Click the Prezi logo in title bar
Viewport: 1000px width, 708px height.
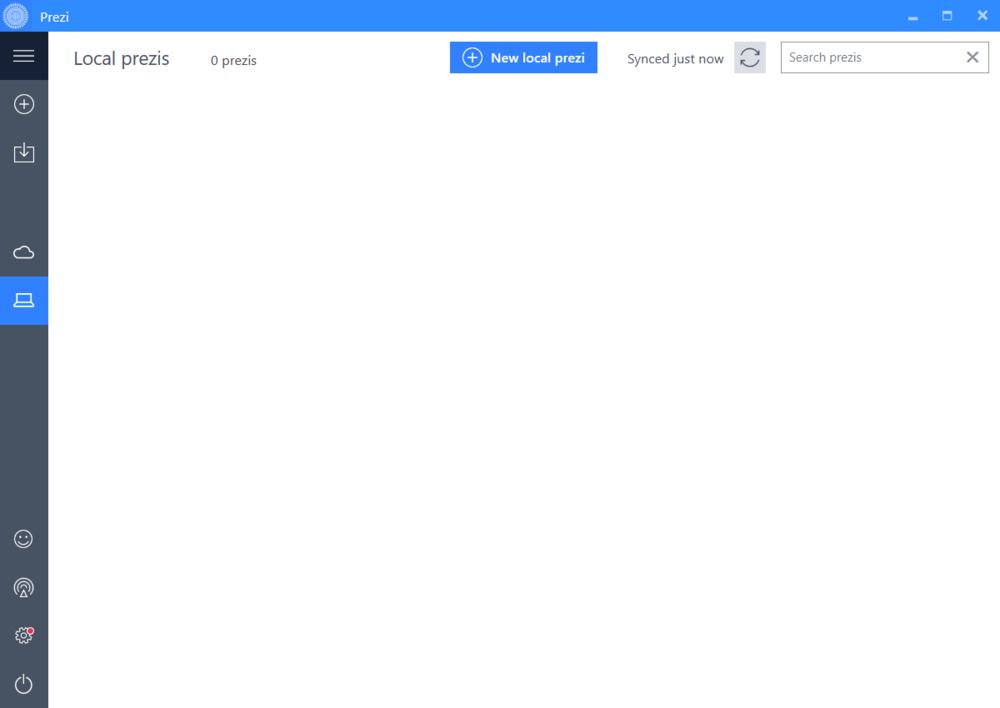click(x=15, y=16)
